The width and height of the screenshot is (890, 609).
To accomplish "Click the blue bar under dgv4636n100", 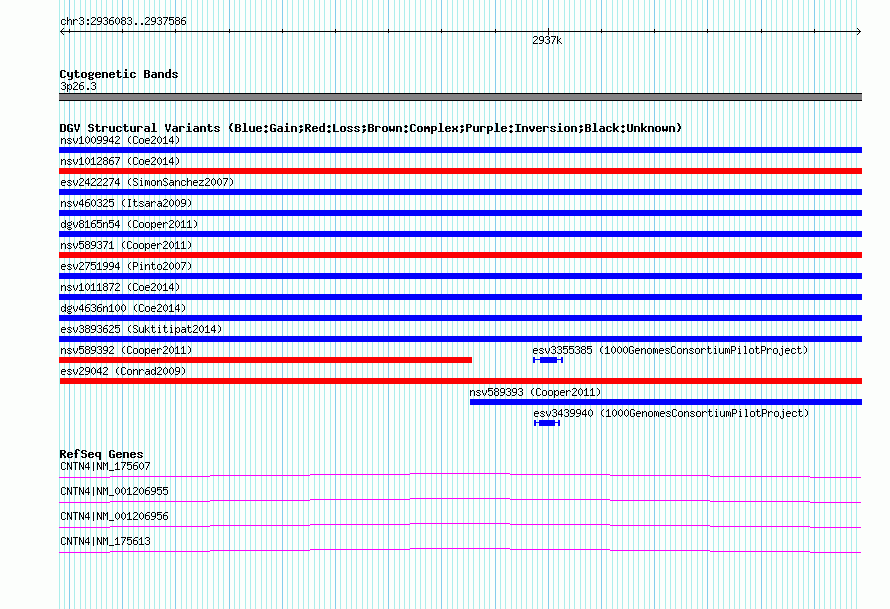I will click(460, 318).
